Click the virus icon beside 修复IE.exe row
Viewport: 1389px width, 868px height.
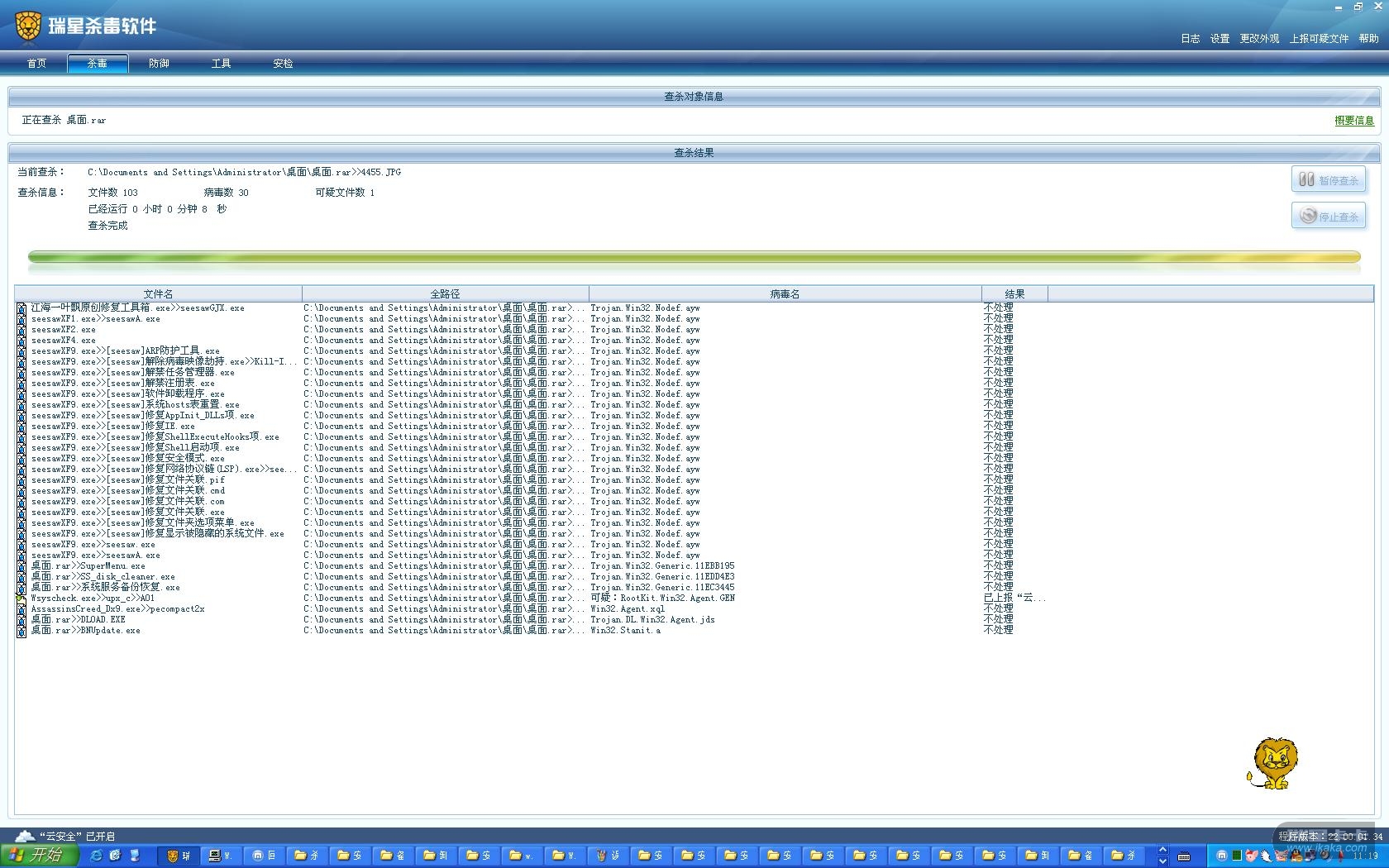21,427
